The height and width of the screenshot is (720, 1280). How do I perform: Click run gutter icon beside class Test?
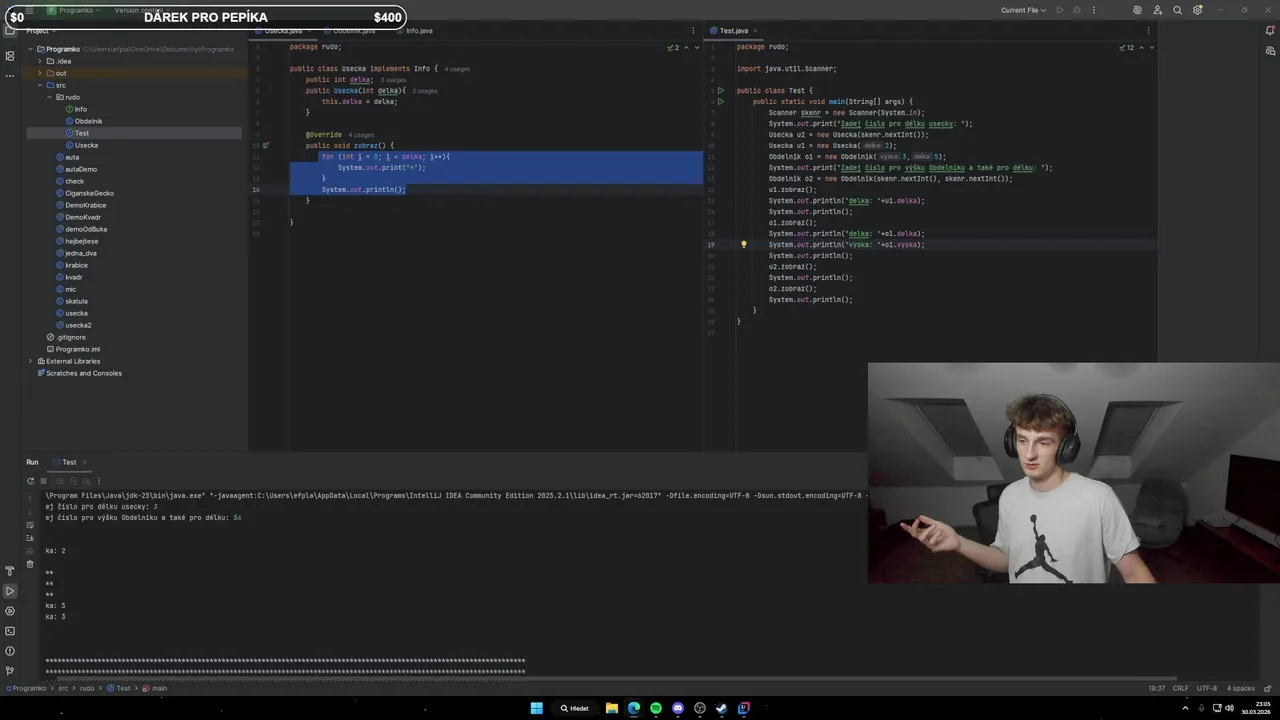pyautogui.click(x=720, y=91)
